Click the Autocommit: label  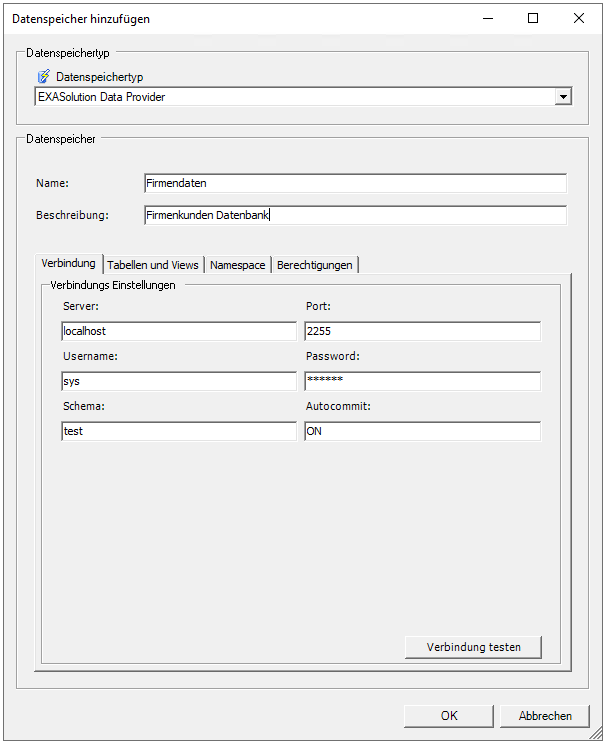[338, 406]
